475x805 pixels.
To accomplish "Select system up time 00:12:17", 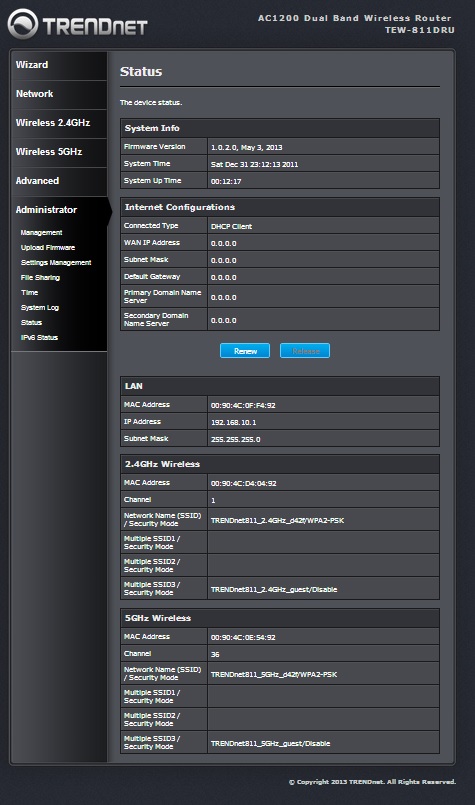I will point(226,181).
